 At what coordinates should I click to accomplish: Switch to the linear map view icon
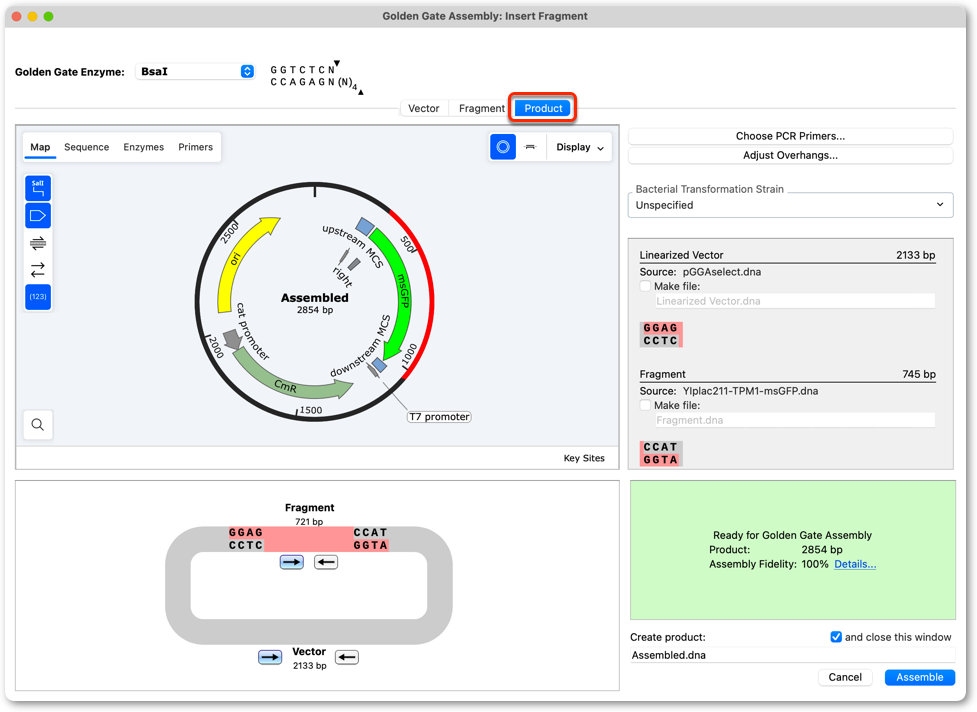530,147
